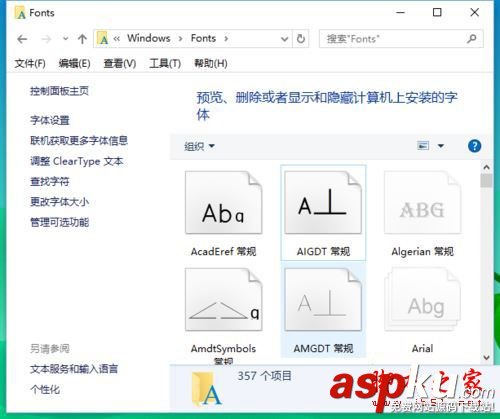Click the search magnifier icon

pyautogui.click(x=472, y=39)
